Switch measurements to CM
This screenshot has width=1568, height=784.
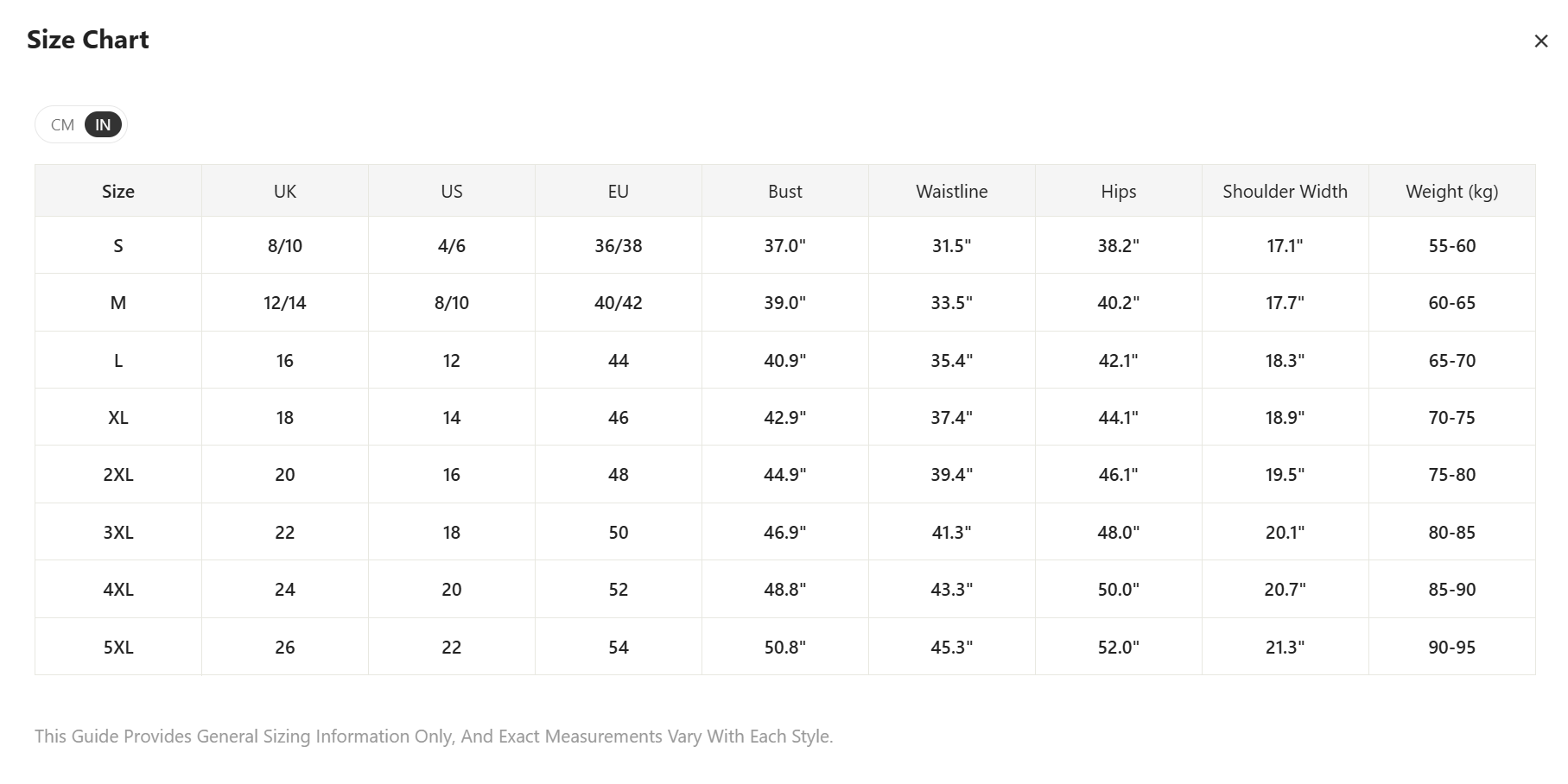coord(62,125)
